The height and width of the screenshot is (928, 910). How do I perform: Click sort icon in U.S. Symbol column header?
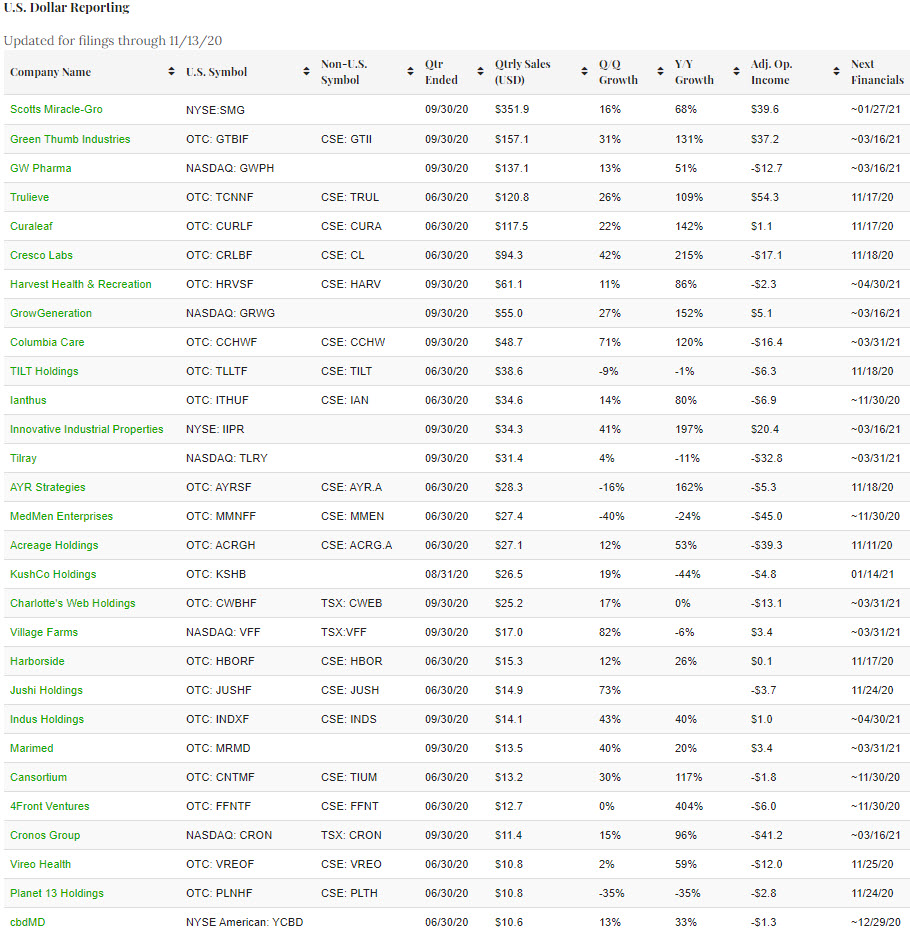click(x=306, y=72)
